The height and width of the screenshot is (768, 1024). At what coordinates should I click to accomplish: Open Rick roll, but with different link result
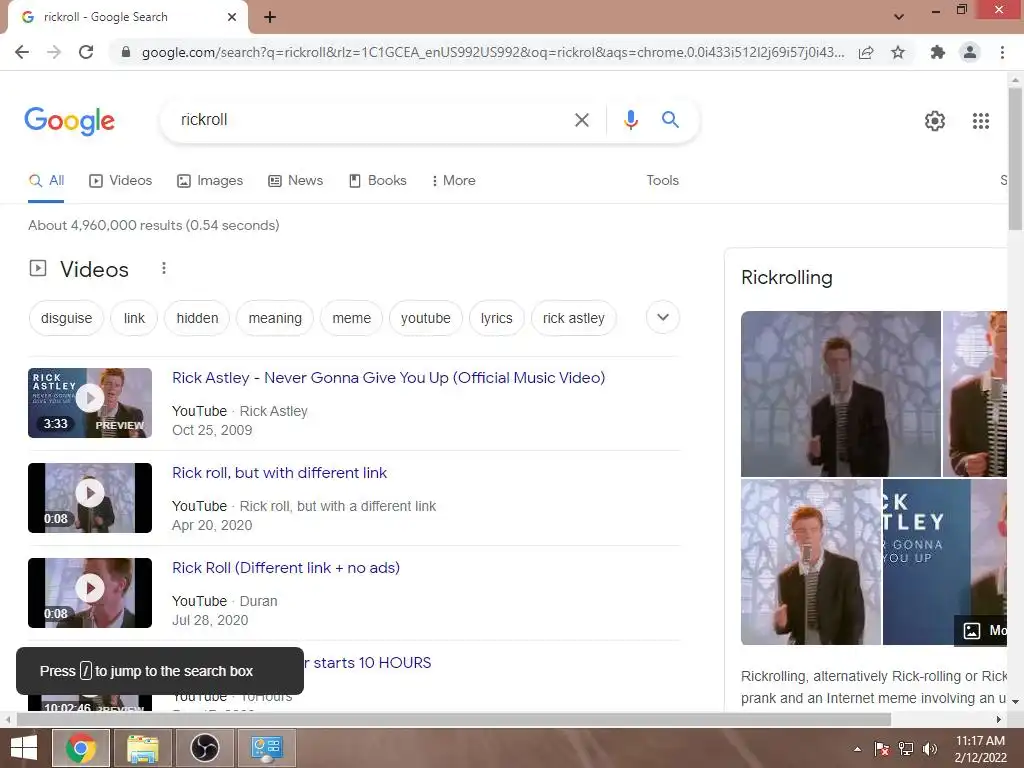[280, 473]
